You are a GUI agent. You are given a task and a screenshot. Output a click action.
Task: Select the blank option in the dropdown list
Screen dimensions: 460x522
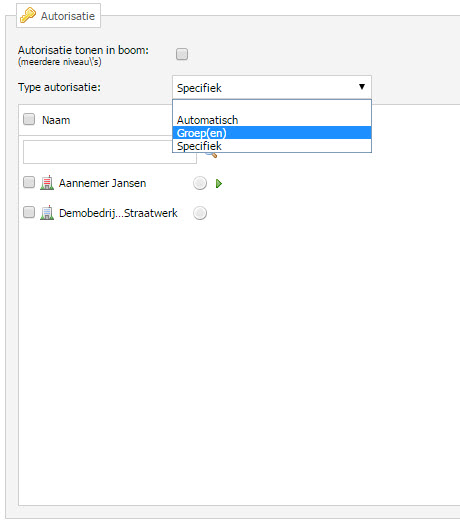tap(272, 107)
